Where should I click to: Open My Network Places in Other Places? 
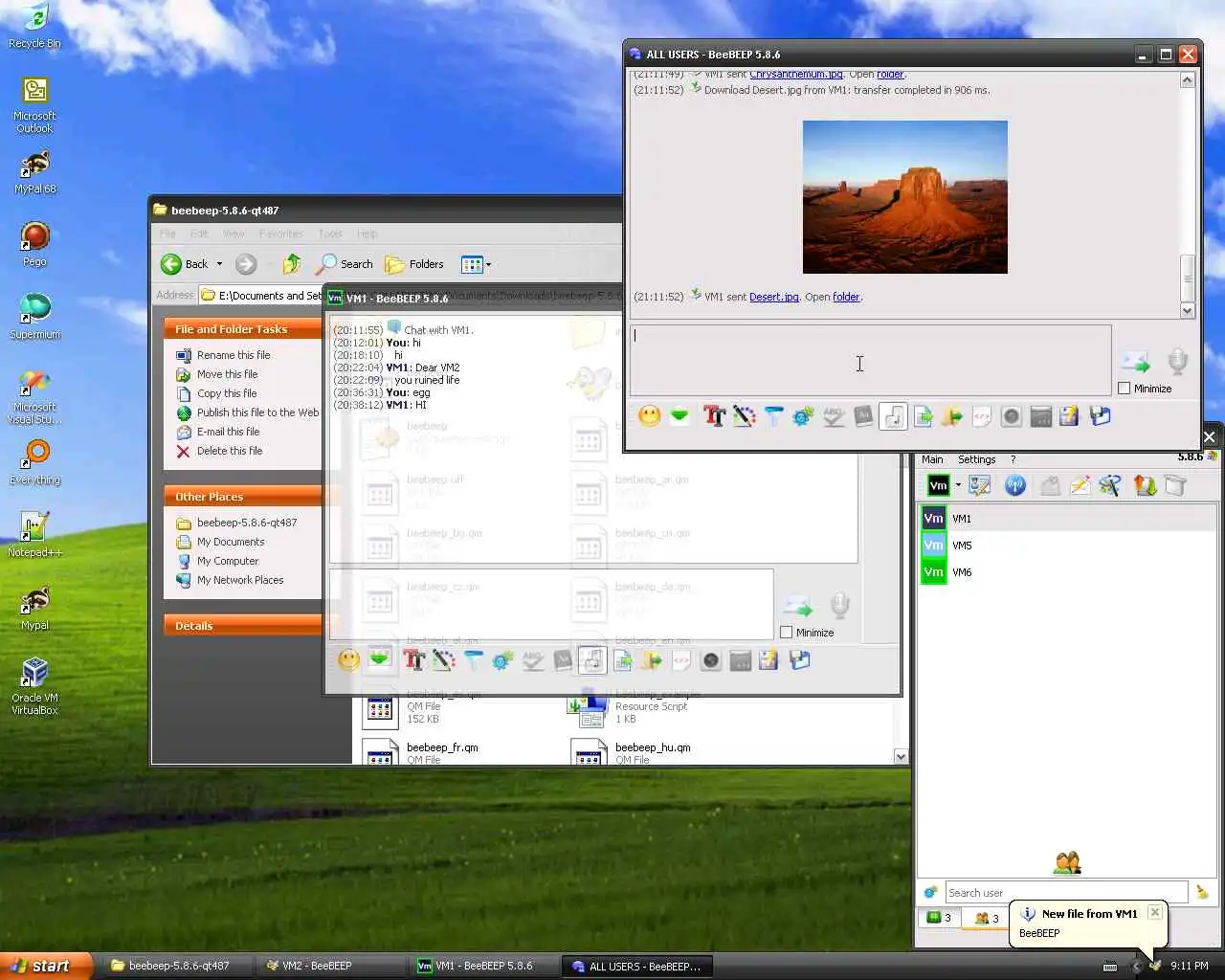click(x=240, y=580)
